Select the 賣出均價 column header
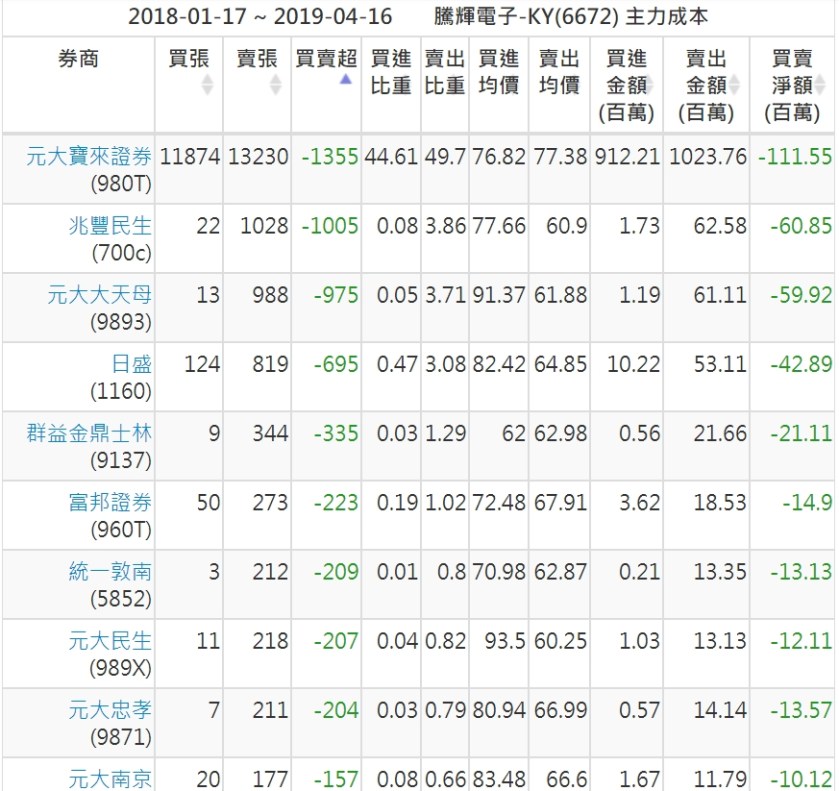The height and width of the screenshot is (791, 839). click(x=559, y=73)
